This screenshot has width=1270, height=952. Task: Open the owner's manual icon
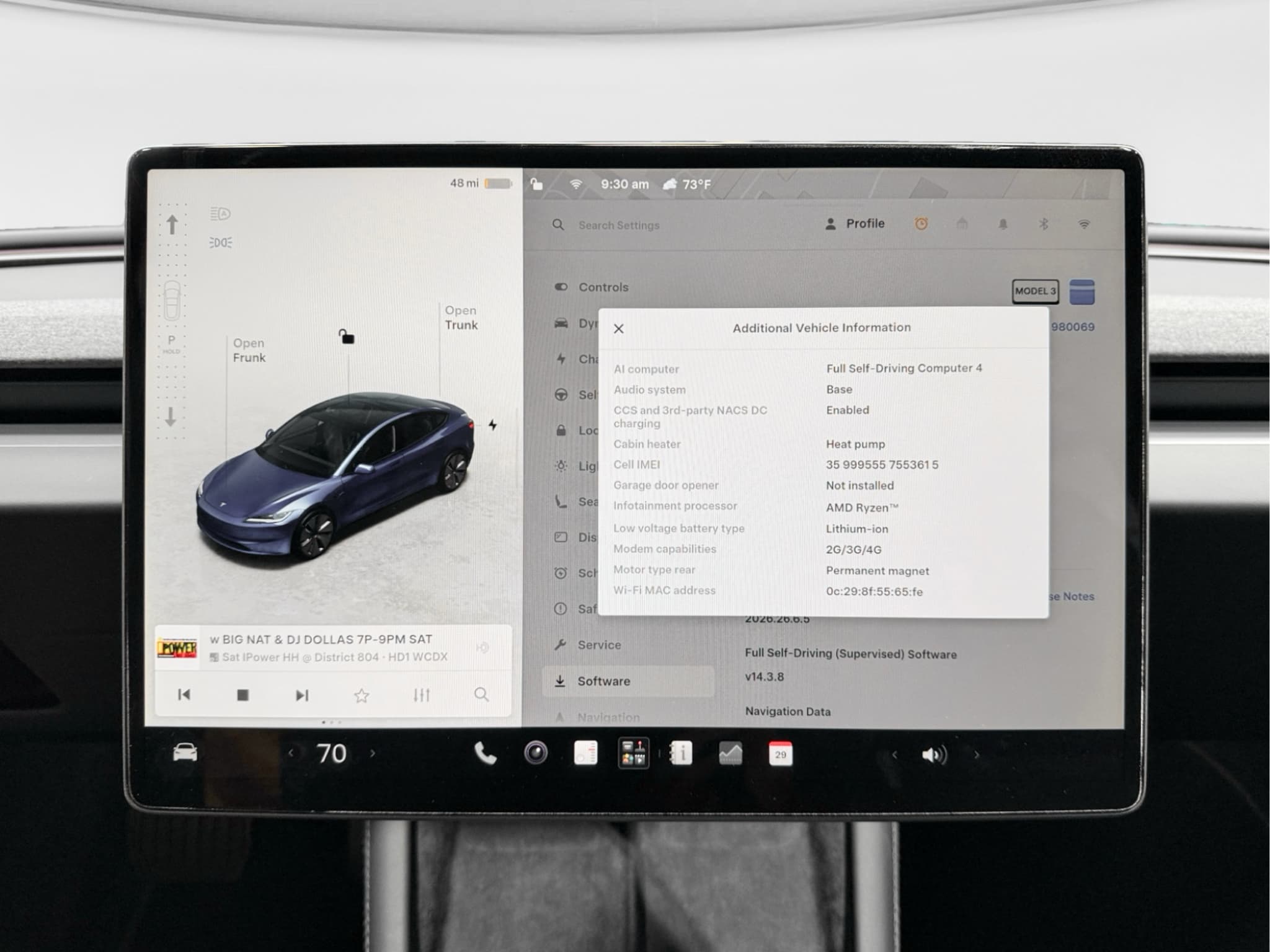(681, 754)
